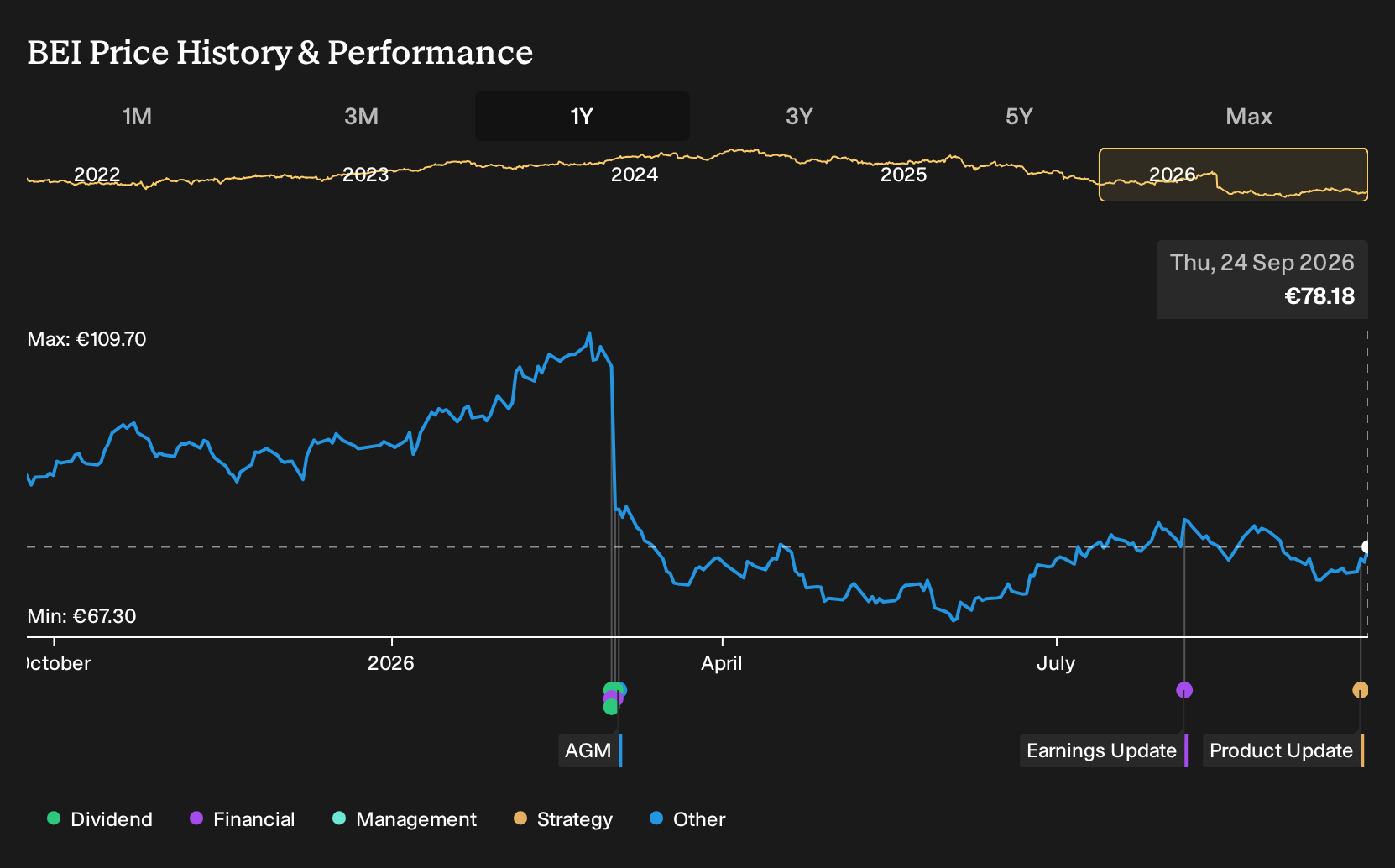The image size is (1395, 868).
Task: Toggle the Strategy legend filter
Action: coord(563,819)
